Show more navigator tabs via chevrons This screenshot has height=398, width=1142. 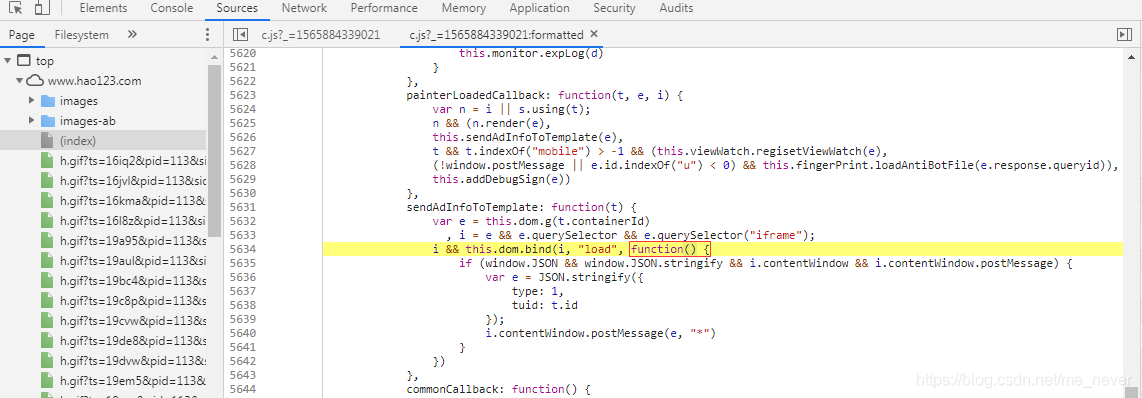[x=132, y=34]
